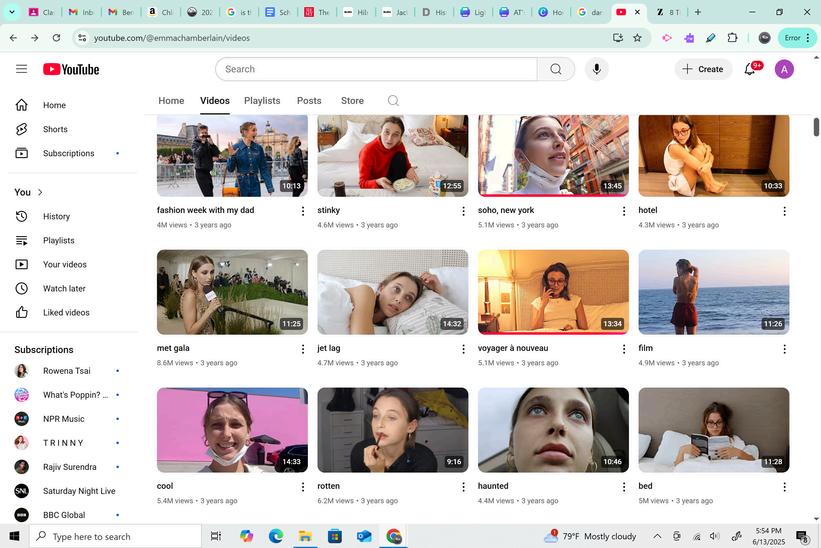Click the magnifier search button
The width and height of the screenshot is (821, 548).
[x=555, y=69]
